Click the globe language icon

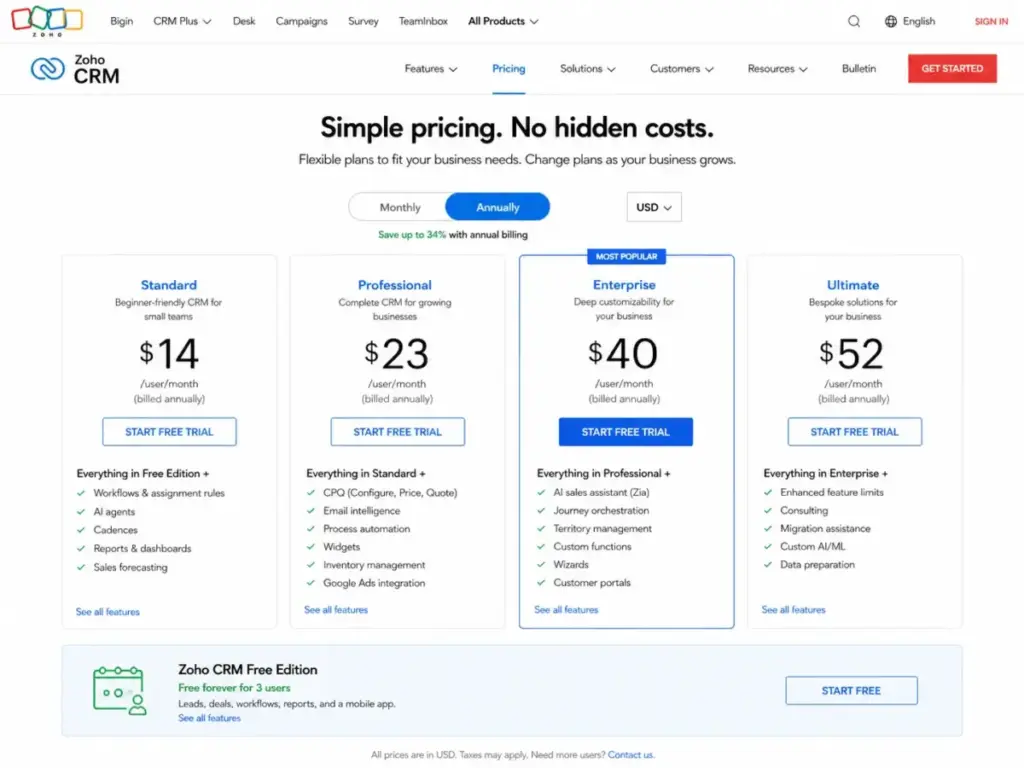click(891, 21)
